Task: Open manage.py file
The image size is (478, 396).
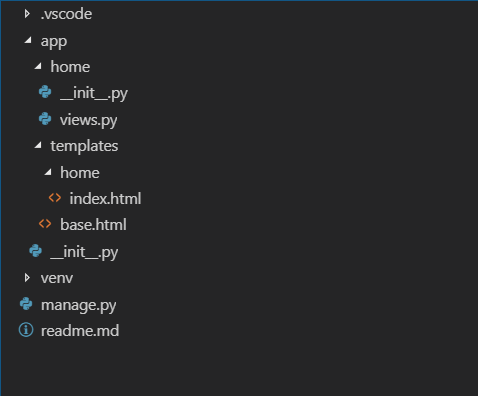Action: pos(79,305)
